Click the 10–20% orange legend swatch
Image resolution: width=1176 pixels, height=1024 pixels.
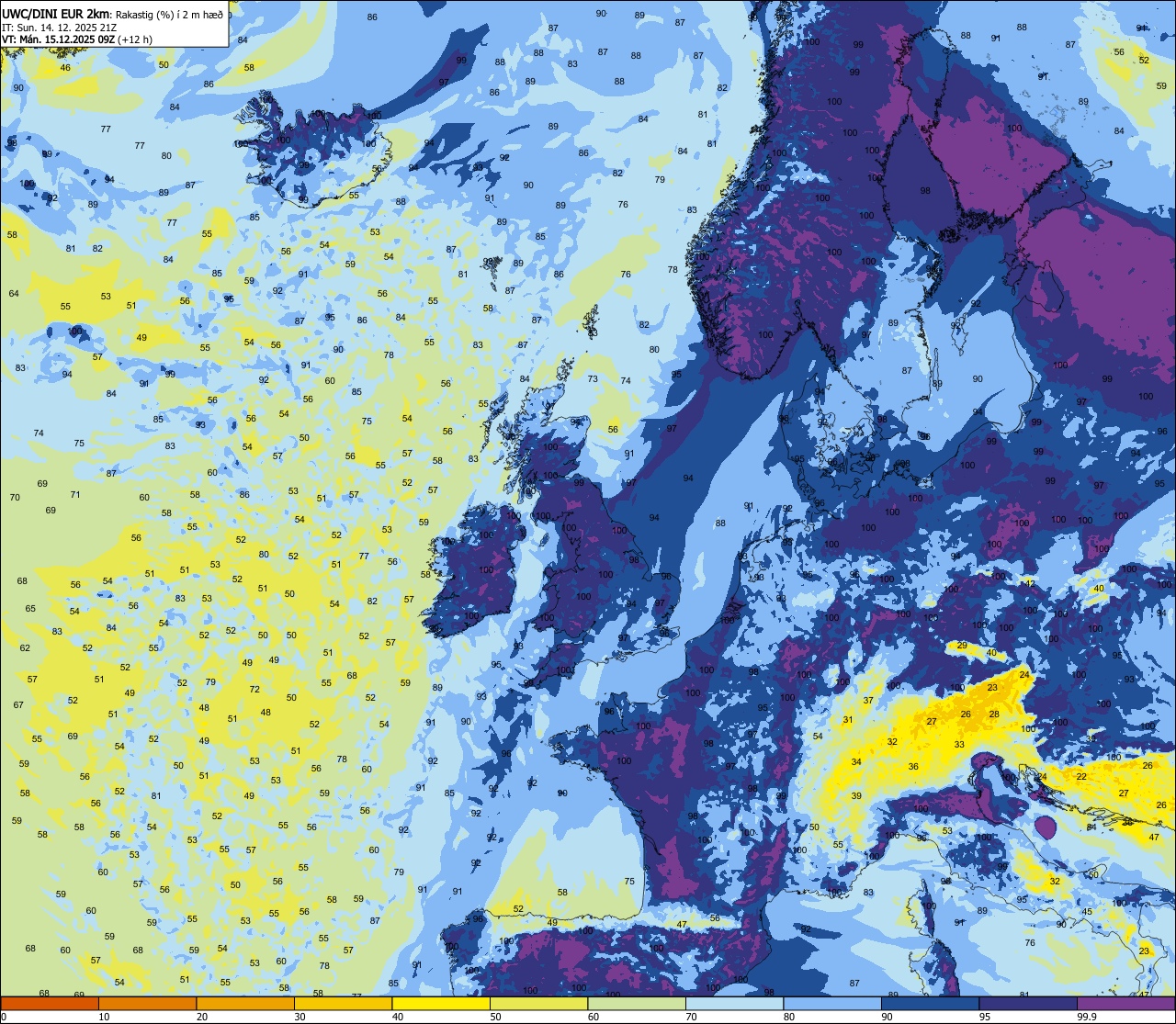coord(147,1003)
